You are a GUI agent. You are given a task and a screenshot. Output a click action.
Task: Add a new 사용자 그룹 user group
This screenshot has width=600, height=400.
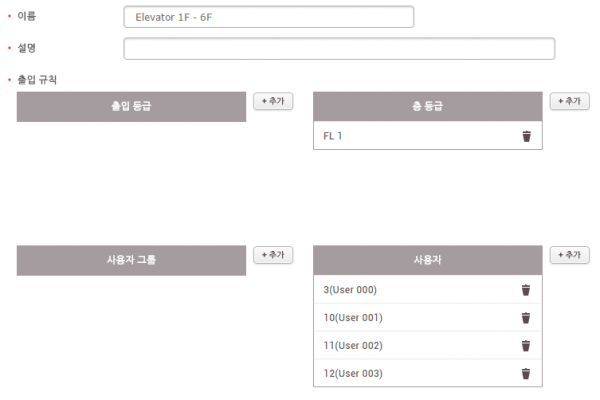(x=272, y=255)
